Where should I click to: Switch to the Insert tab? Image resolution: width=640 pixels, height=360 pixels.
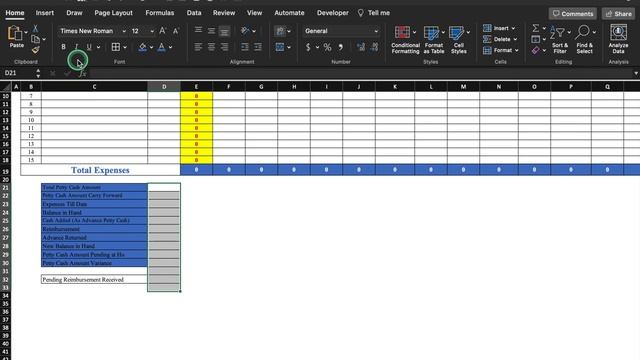coord(44,13)
